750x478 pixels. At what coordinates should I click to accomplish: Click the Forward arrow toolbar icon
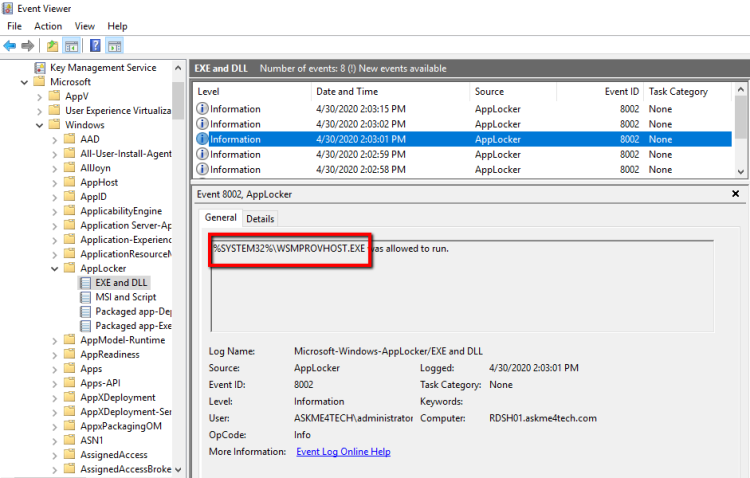click(x=27, y=46)
